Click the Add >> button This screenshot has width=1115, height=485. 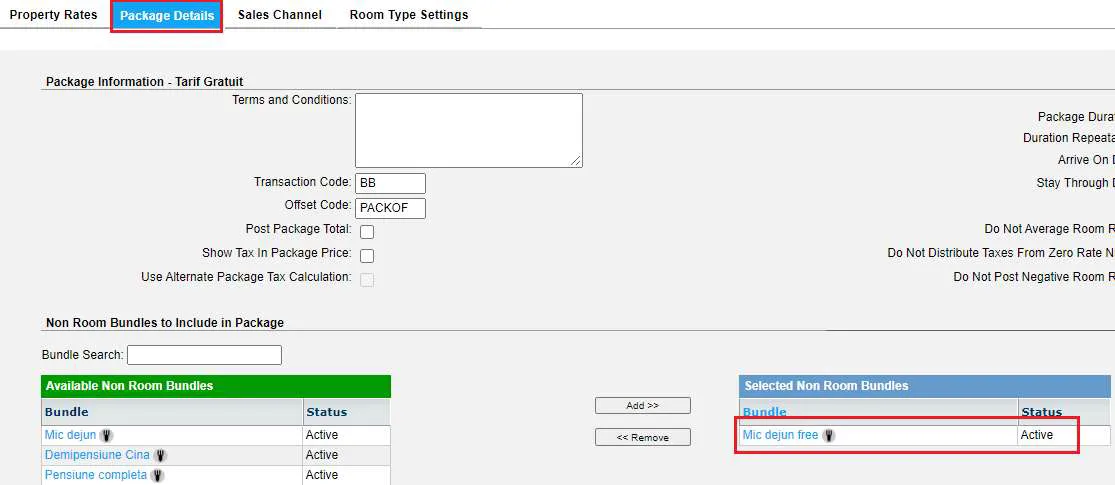click(643, 405)
